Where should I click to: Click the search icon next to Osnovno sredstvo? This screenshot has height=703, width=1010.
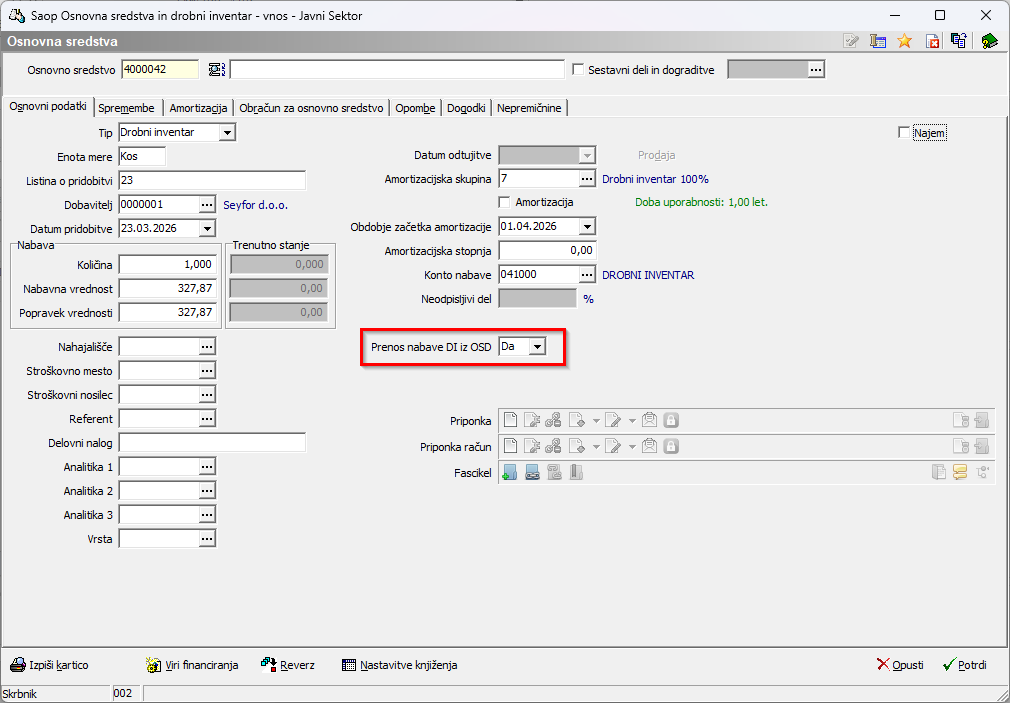tap(217, 70)
